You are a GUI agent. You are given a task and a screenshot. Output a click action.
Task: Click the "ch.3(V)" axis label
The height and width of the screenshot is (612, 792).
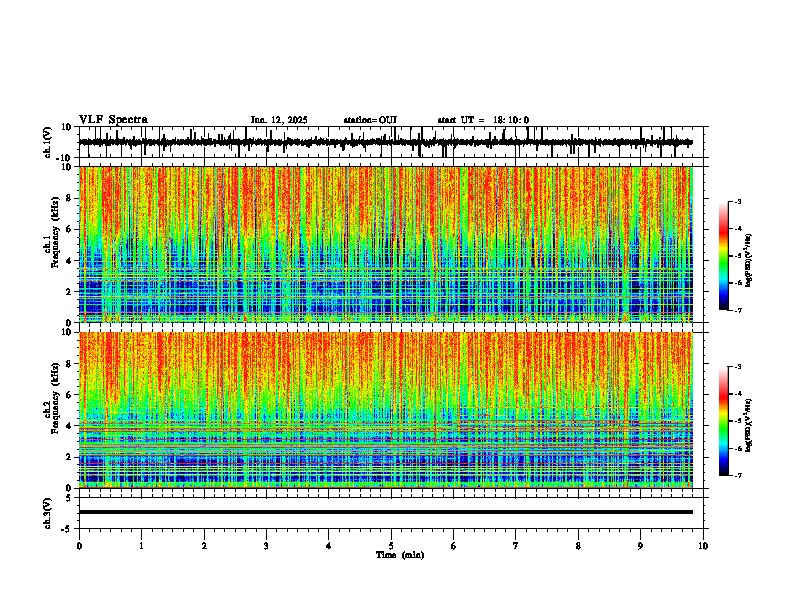pyautogui.click(x=47, y=513)
